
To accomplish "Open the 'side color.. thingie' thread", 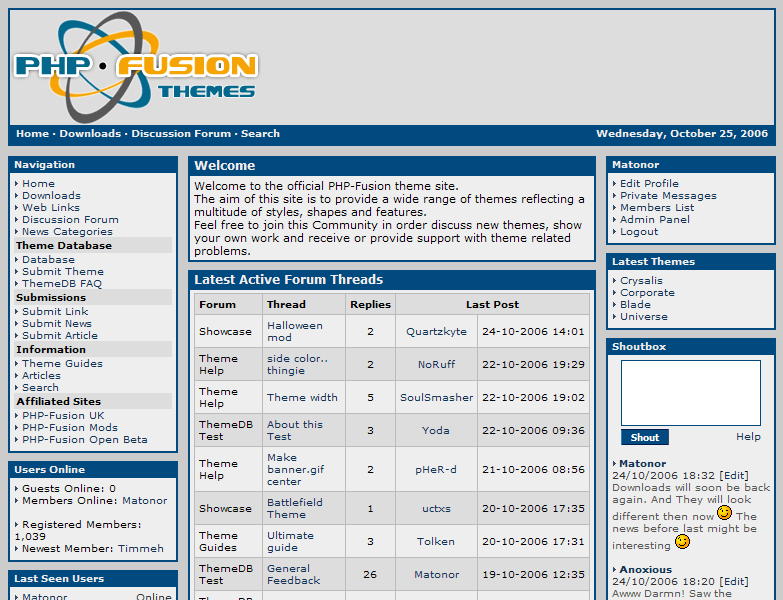I will (297, 364).
